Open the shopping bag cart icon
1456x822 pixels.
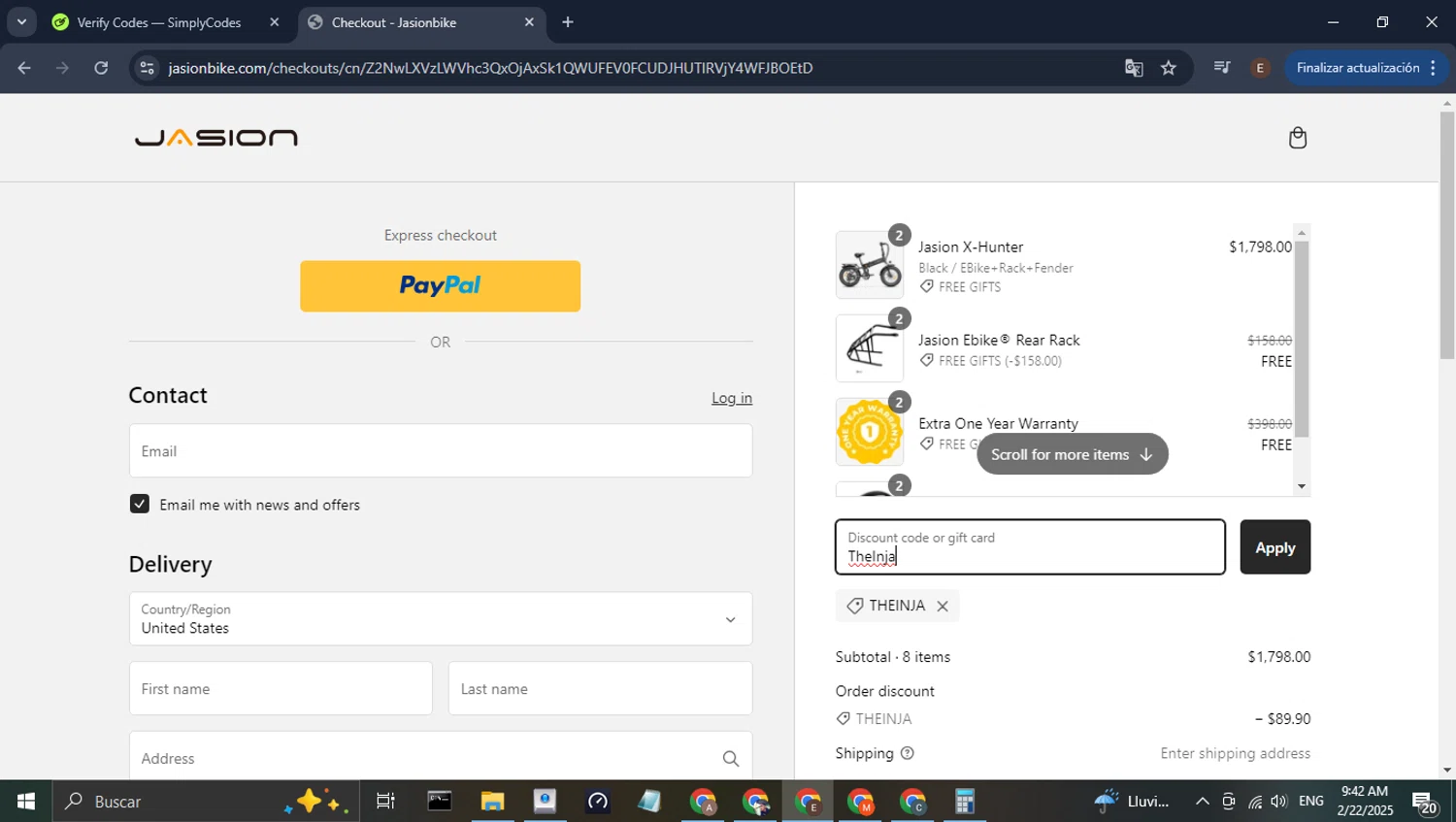1297,138
